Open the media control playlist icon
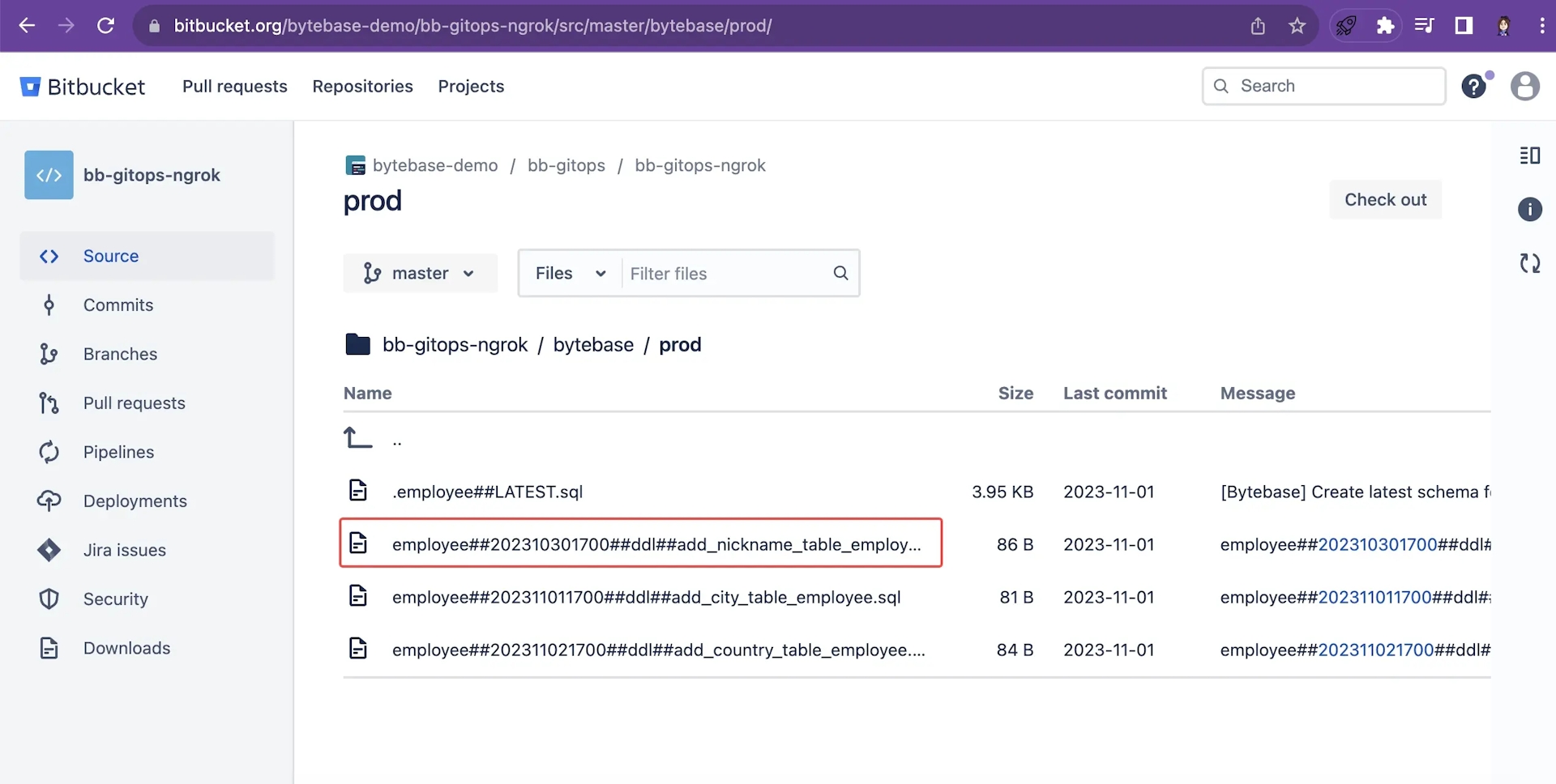1556x784 pixels. click(x=1425, y=26)
